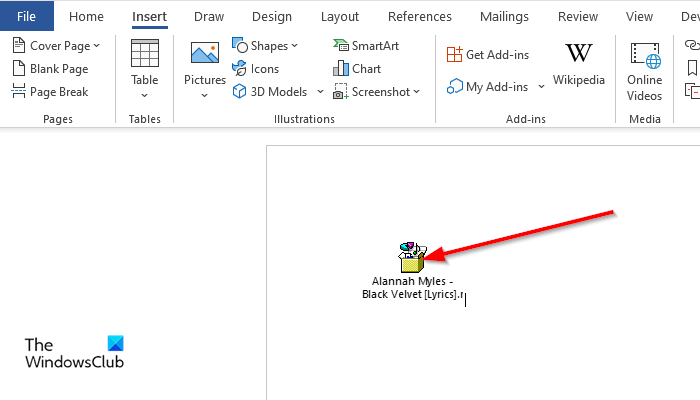
Task: Click the Pictures icon
Action: (205, 68)
